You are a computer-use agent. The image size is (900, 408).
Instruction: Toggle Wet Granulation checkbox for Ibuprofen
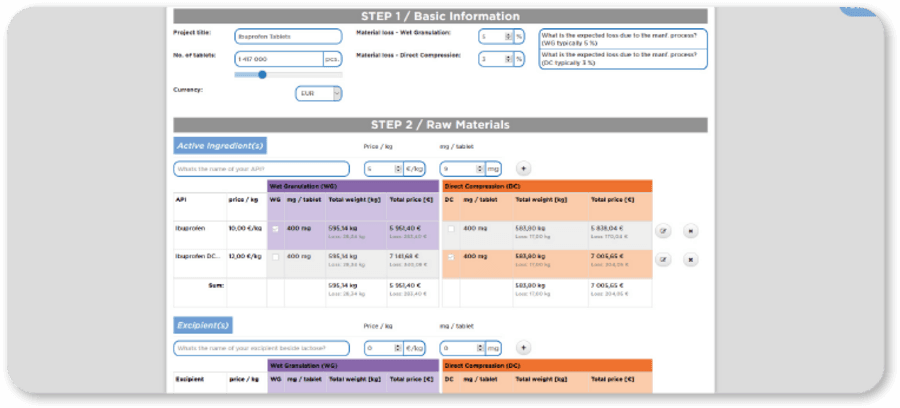276,229
